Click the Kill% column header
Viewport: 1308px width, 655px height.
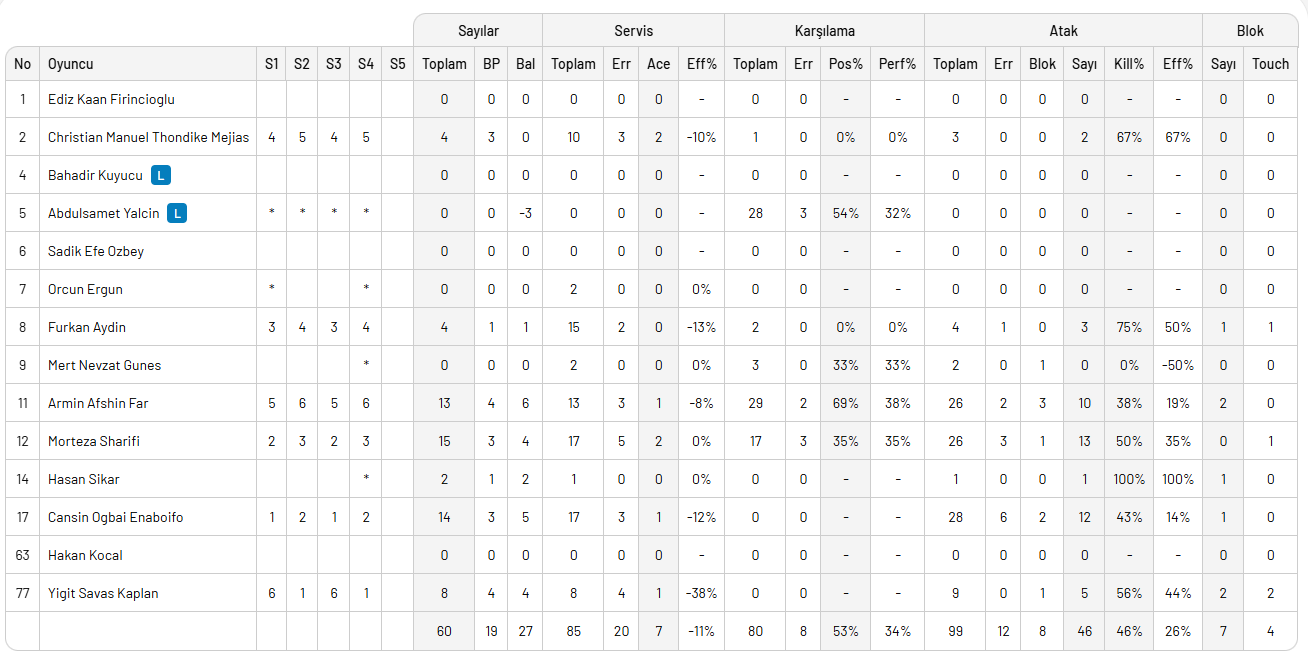[x=1128, y=64]
